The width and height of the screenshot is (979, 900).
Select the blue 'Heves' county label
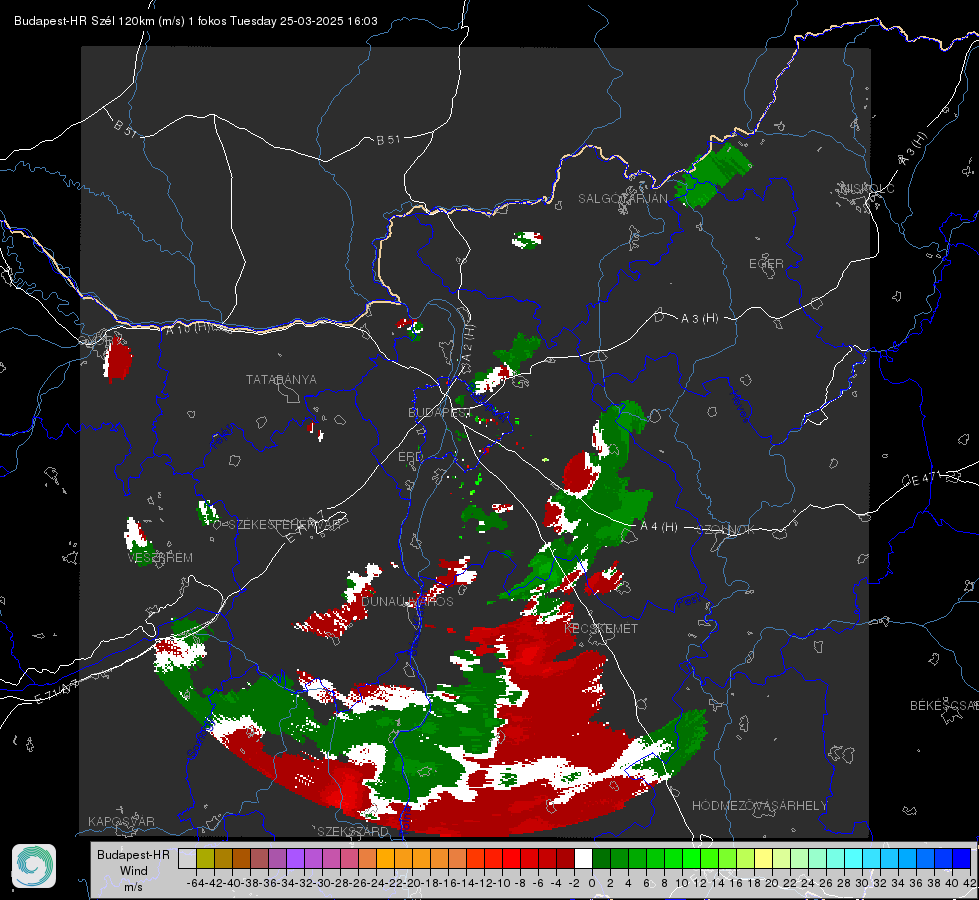tap(739, 407)
